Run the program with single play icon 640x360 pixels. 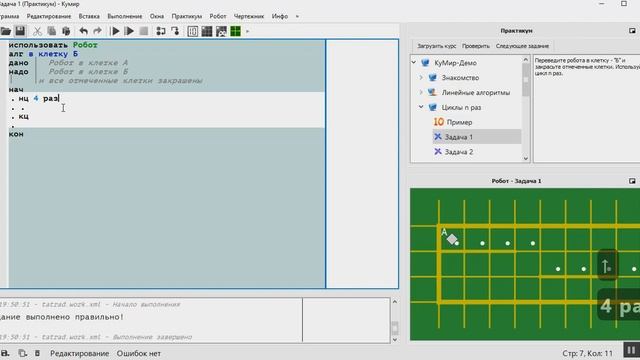point(116,31)
